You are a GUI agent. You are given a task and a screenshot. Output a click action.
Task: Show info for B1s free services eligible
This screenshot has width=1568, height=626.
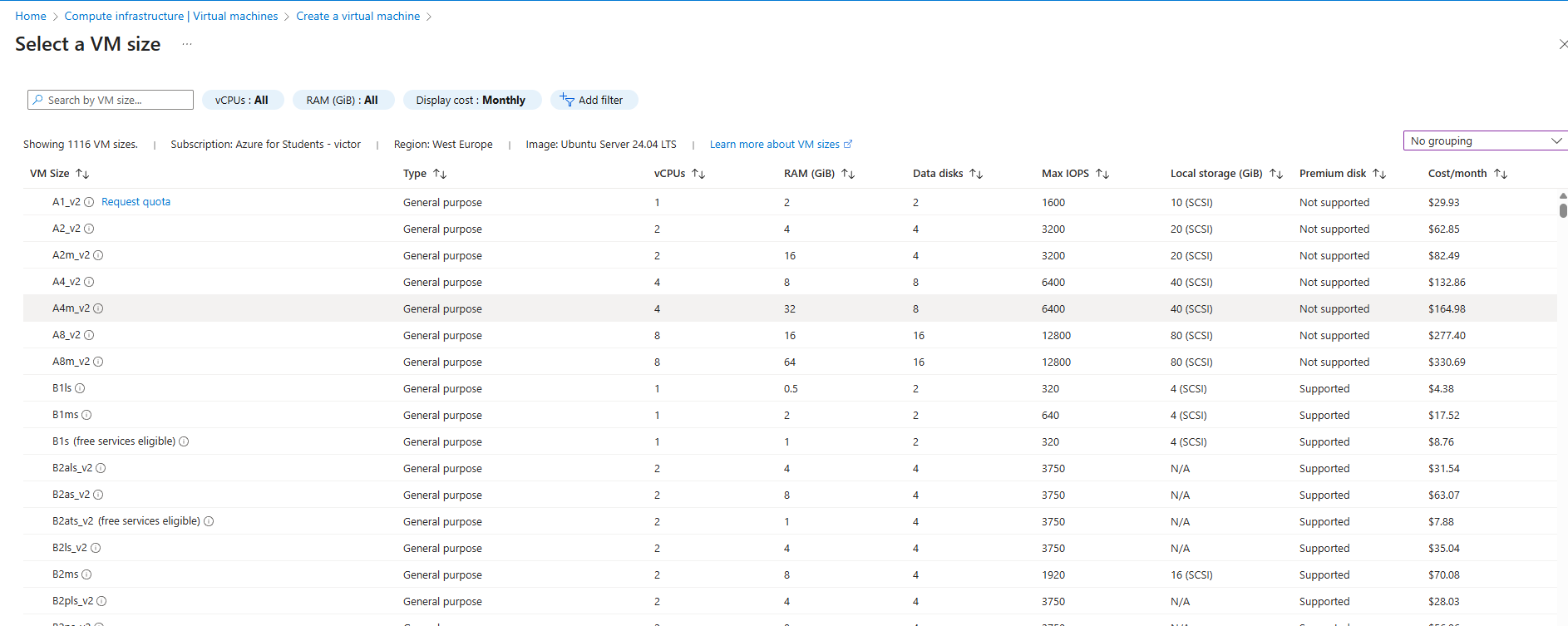tap(184, 441)
